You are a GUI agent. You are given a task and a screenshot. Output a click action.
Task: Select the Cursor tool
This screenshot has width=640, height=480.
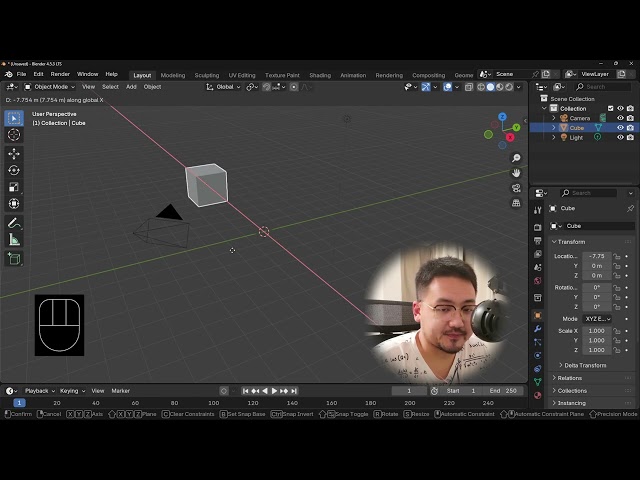14,135
